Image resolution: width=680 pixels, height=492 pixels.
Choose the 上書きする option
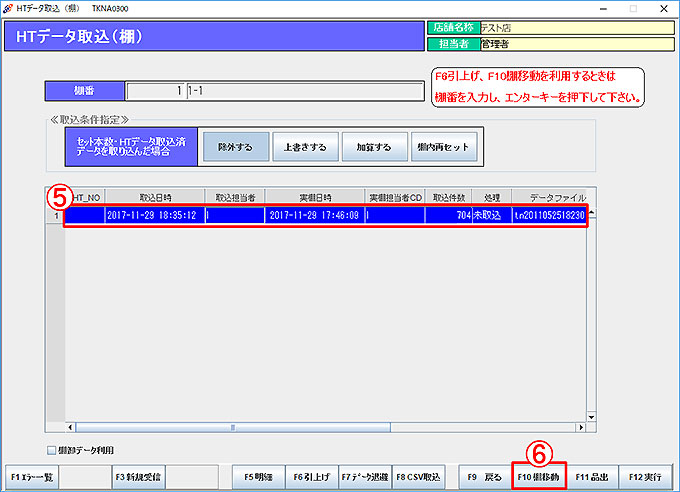(x=304, y=146)
